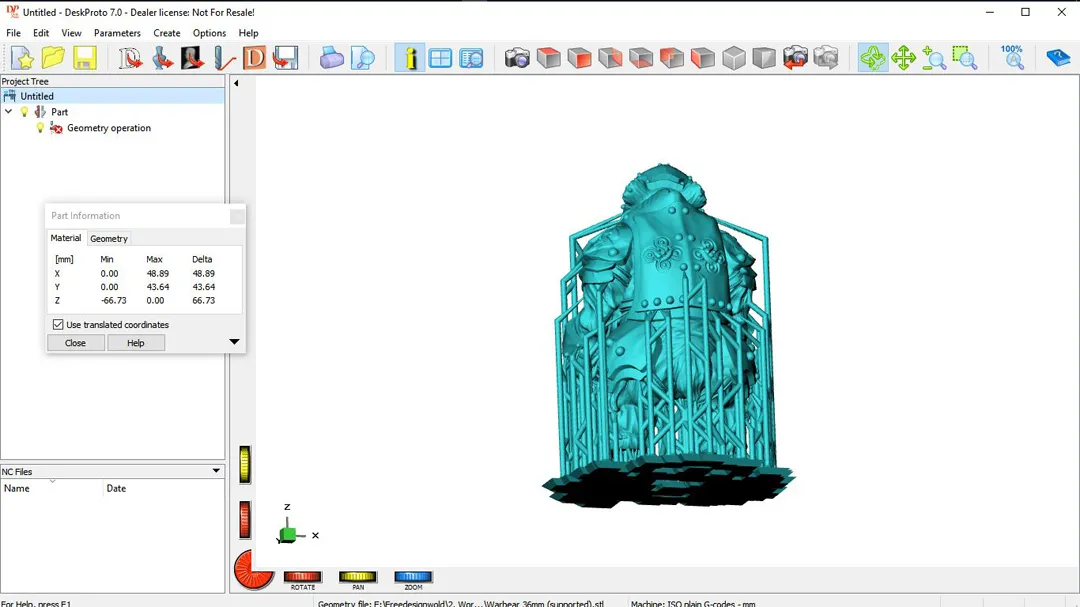Load bitmap file with the portrait icon
The height and width of the screenshot is (607, 1080).
(192, 58)
